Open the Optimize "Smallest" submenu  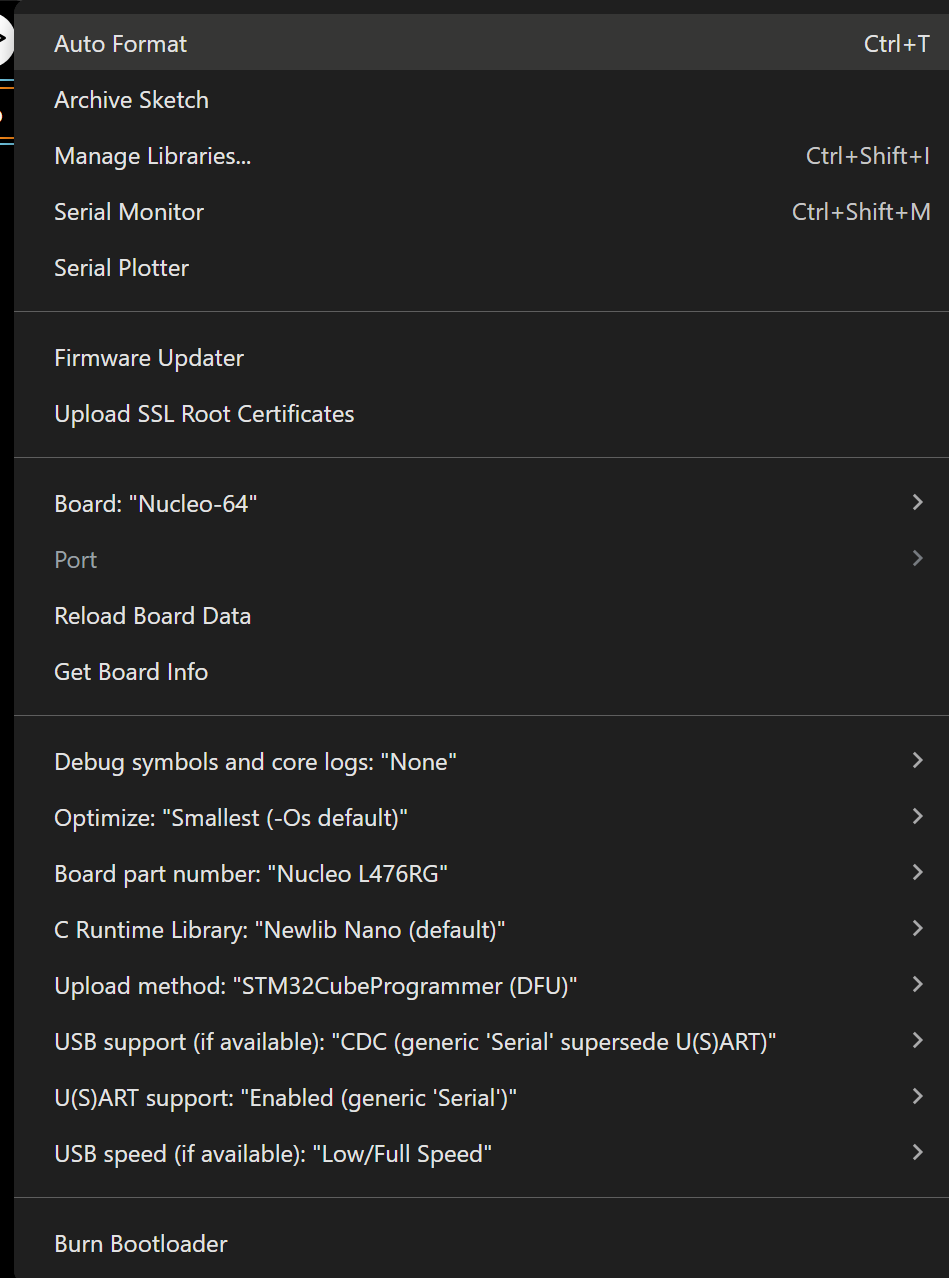(x=231, y=818)
